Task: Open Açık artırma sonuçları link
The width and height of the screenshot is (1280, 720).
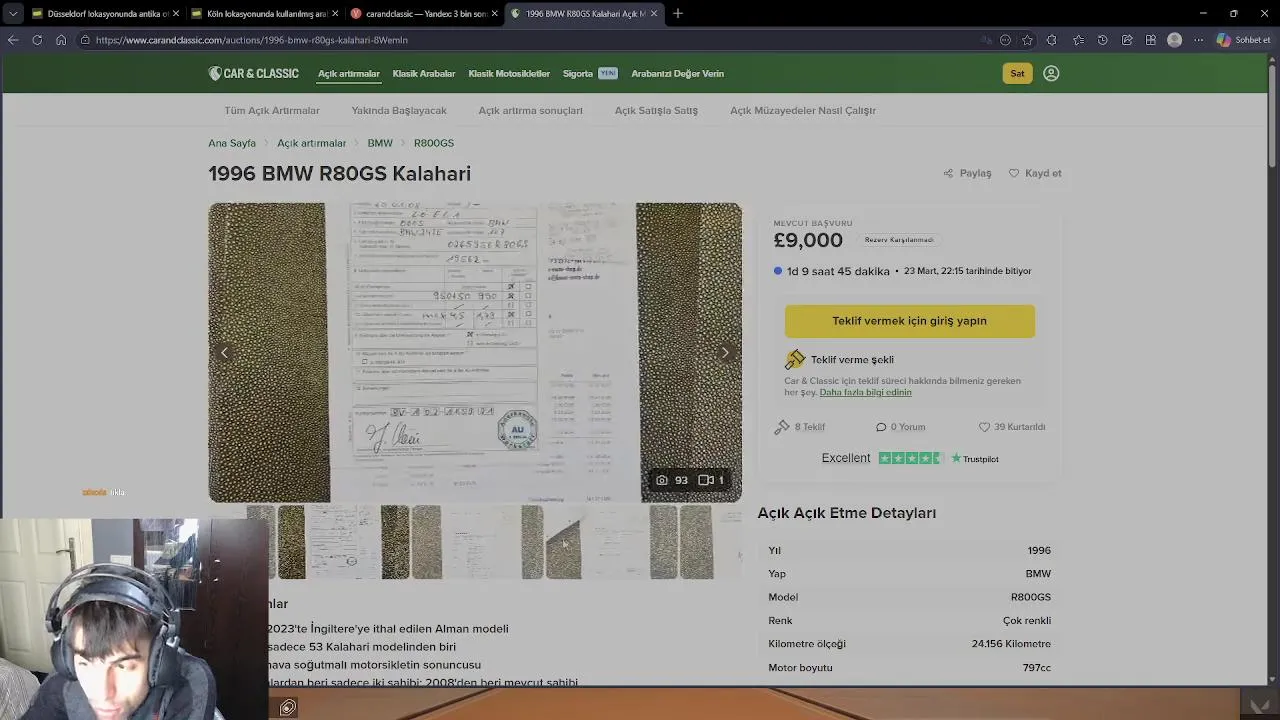Action: click(x=530, y=111)
